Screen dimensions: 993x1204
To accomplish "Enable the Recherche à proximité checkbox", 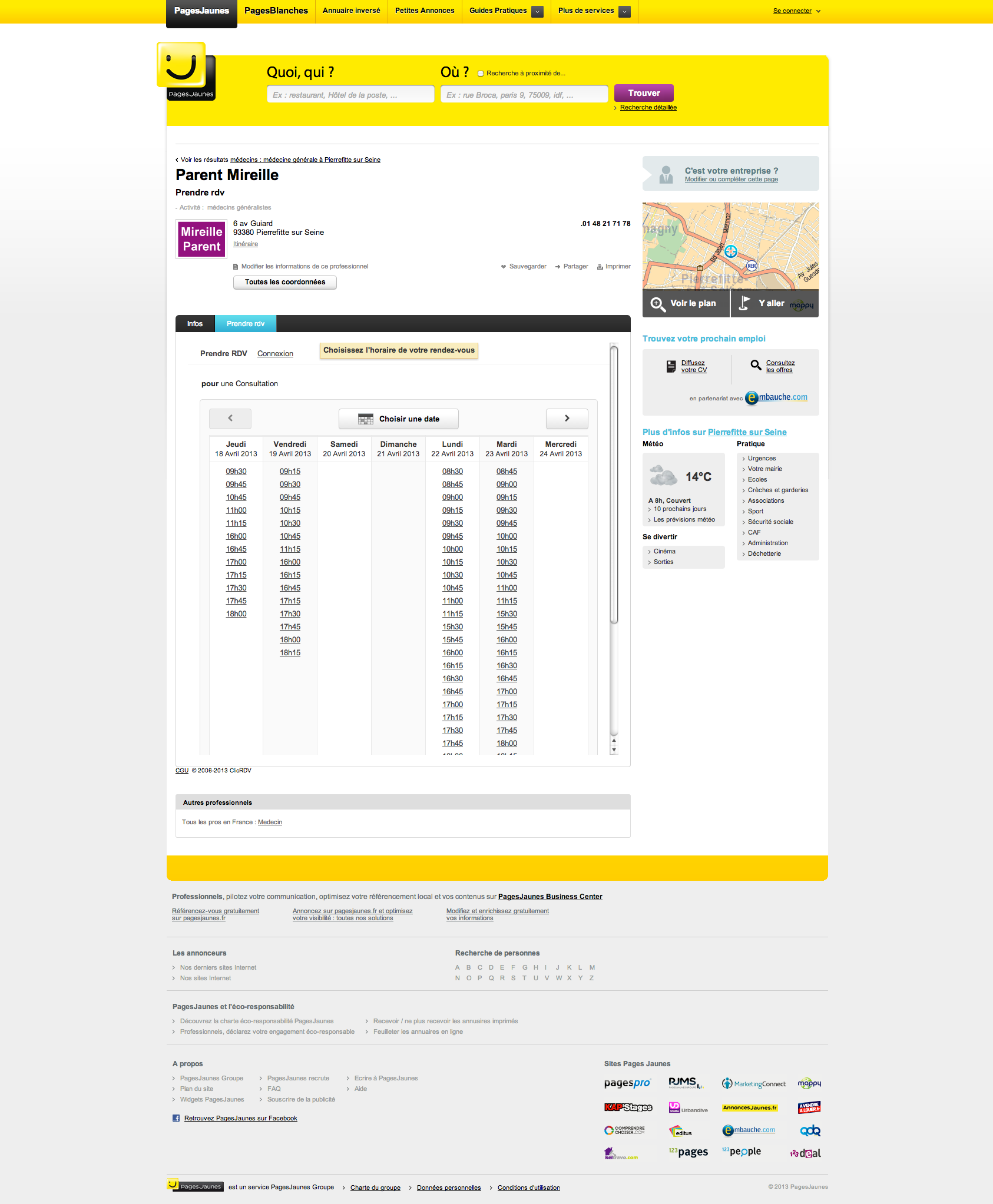I will 481,74.
